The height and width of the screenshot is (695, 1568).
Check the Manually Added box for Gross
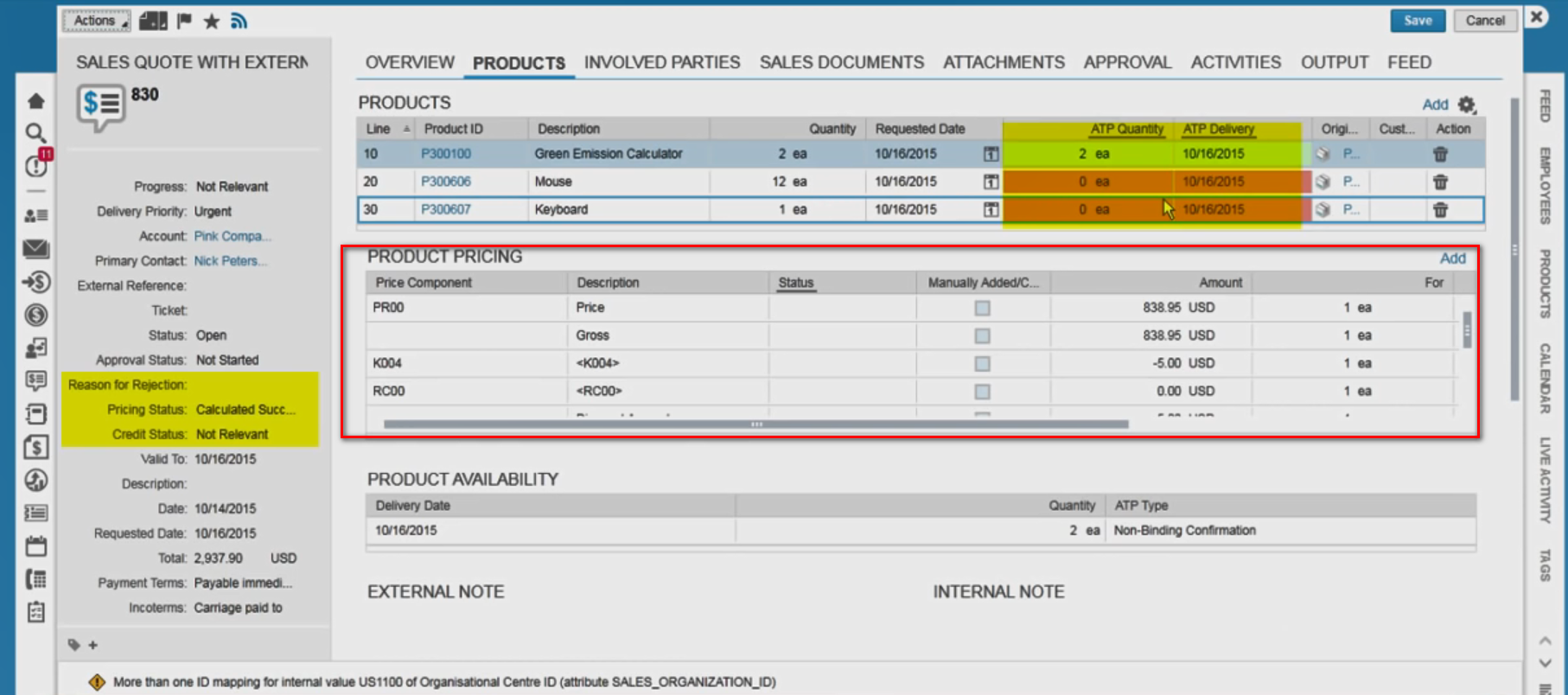point(982,335)
